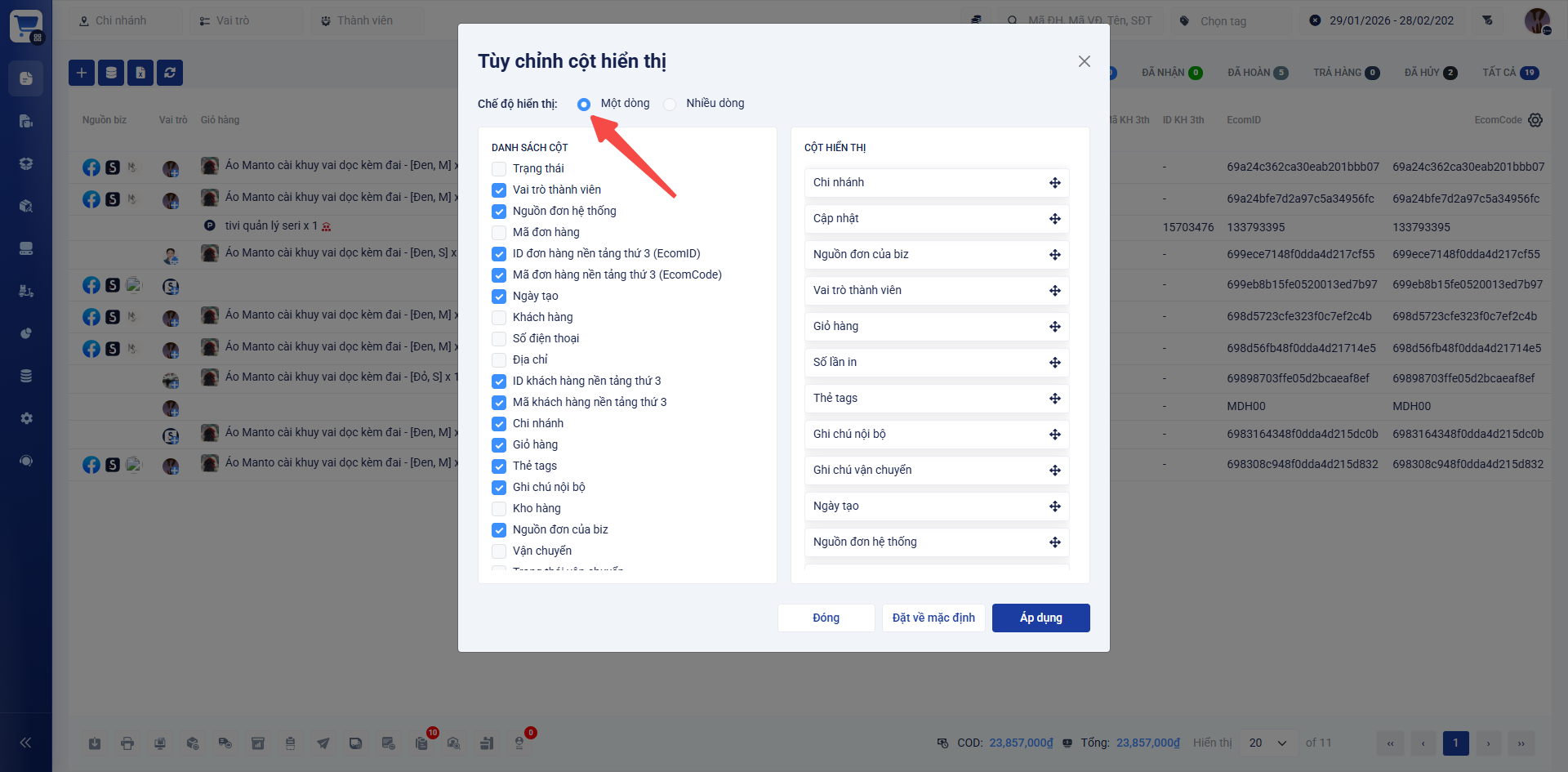
Task: Click the paper plane send icon
Action: (x=323, y=743)
